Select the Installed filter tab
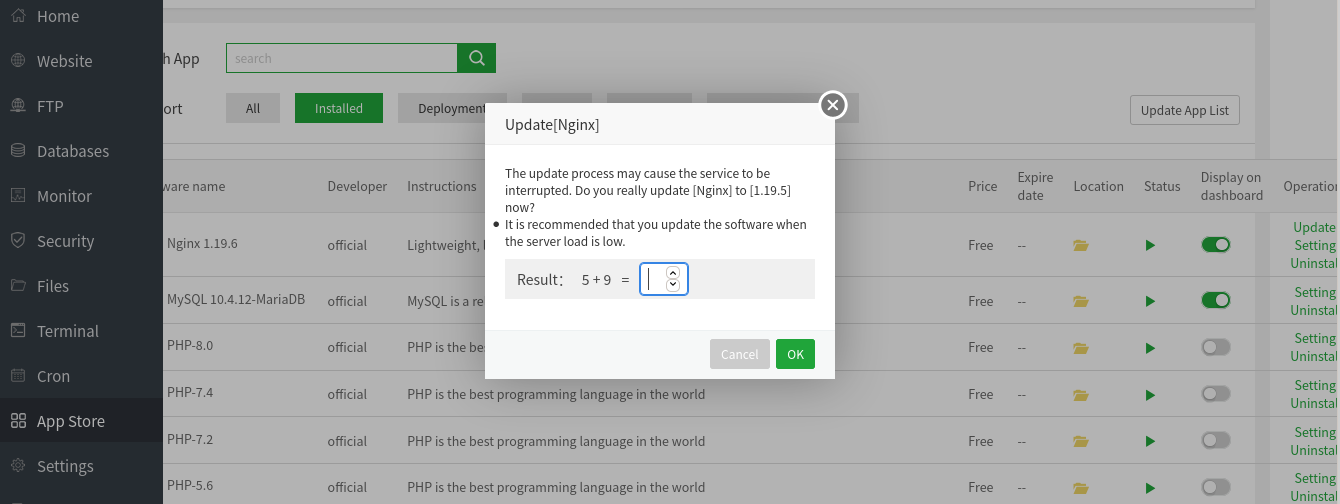The image size is (1340, 504). point(339,108)
